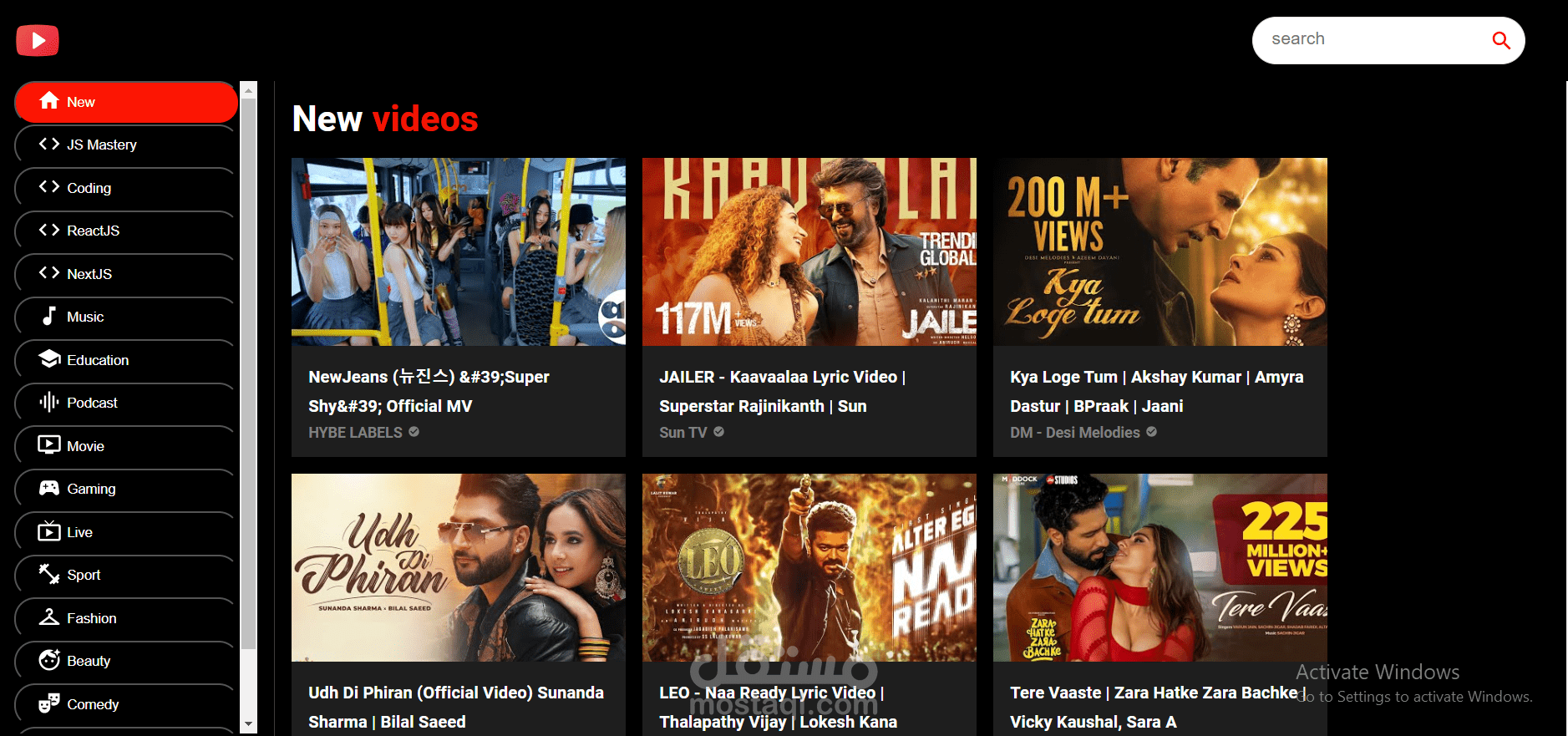The width and height of the screenshot is (1568, 736).
Task: Open the Comedy category label
Action: coord(93,704)
